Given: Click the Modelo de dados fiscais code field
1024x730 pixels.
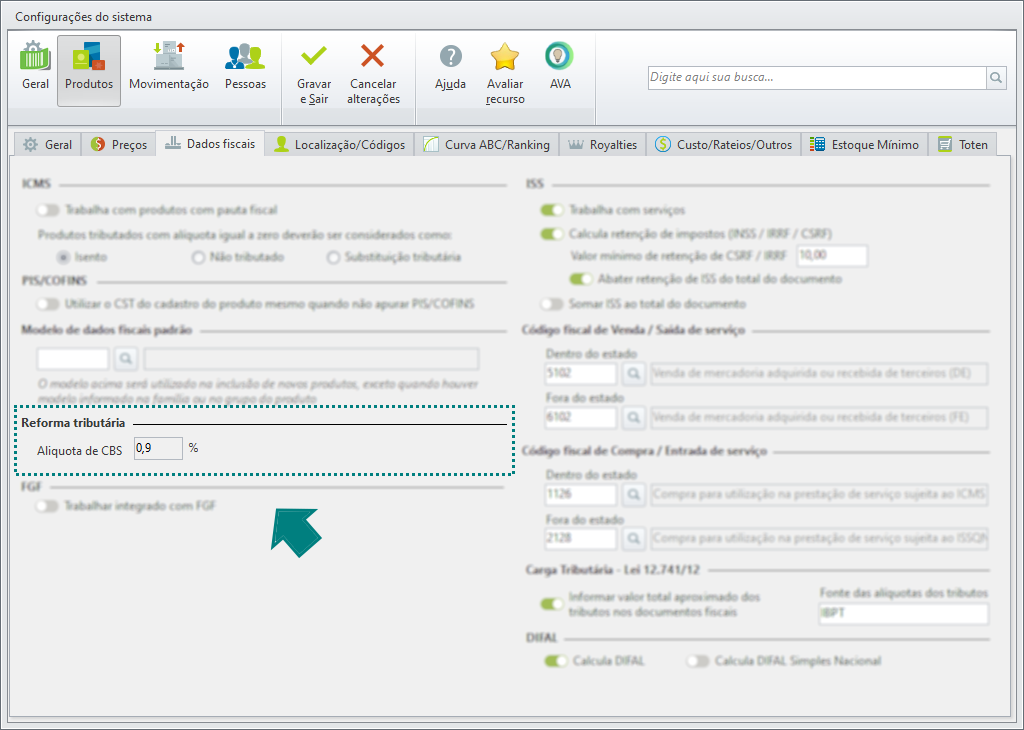Looking at the screenshot, I should tap(73, 358).
